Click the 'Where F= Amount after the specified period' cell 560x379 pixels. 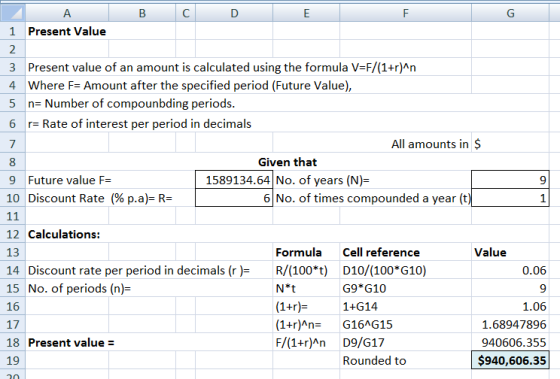tap(190, 85)
